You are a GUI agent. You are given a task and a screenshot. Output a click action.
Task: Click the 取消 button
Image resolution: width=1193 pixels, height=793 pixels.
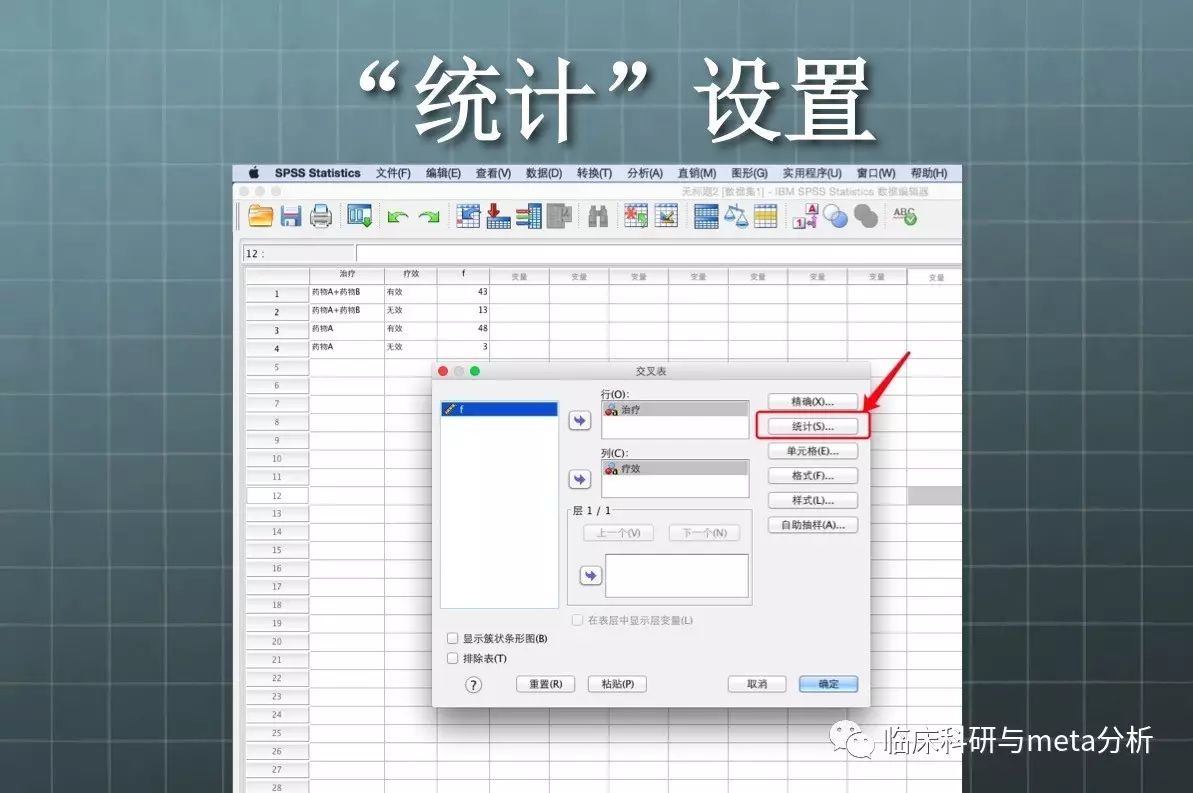[757, 684]
